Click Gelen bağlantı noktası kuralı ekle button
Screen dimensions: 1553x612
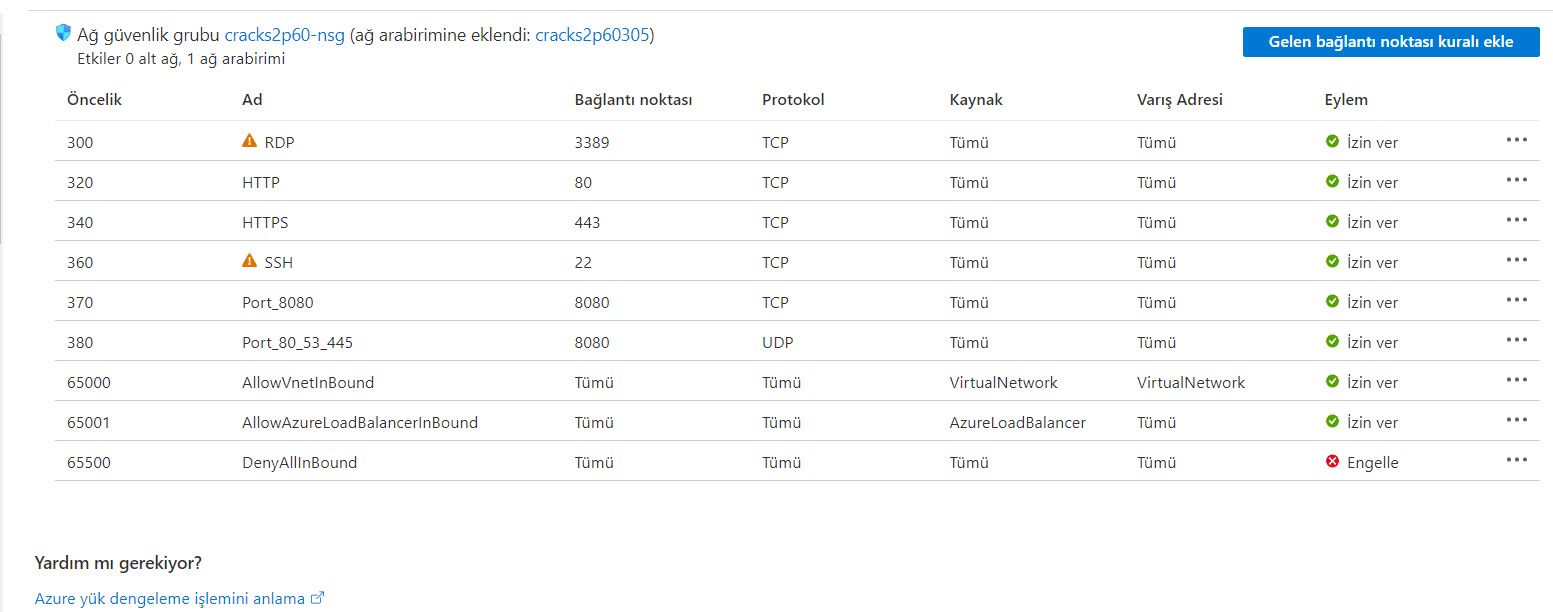pyautogui.click(x=1390, y=42)
